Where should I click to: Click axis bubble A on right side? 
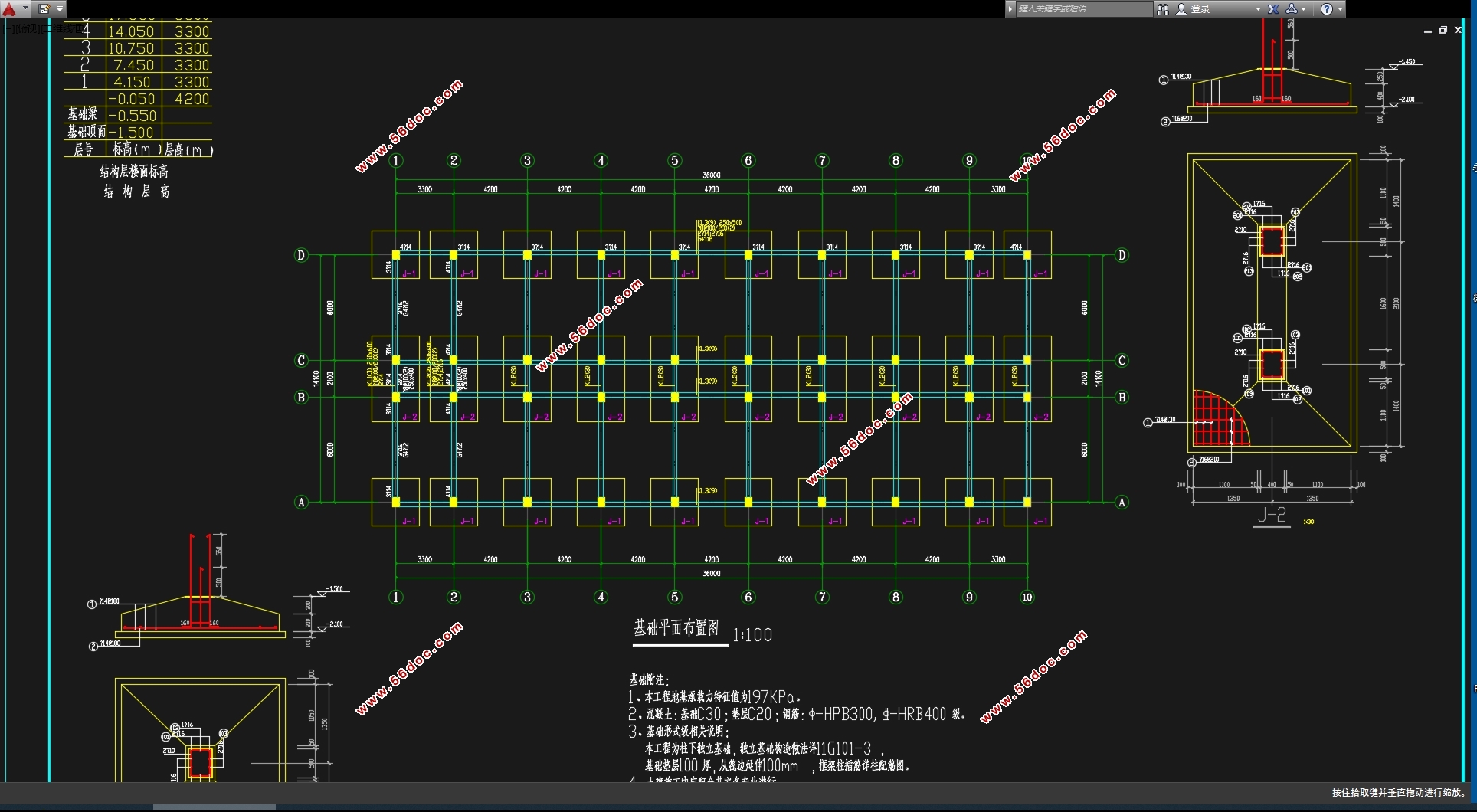point(1122,503)
